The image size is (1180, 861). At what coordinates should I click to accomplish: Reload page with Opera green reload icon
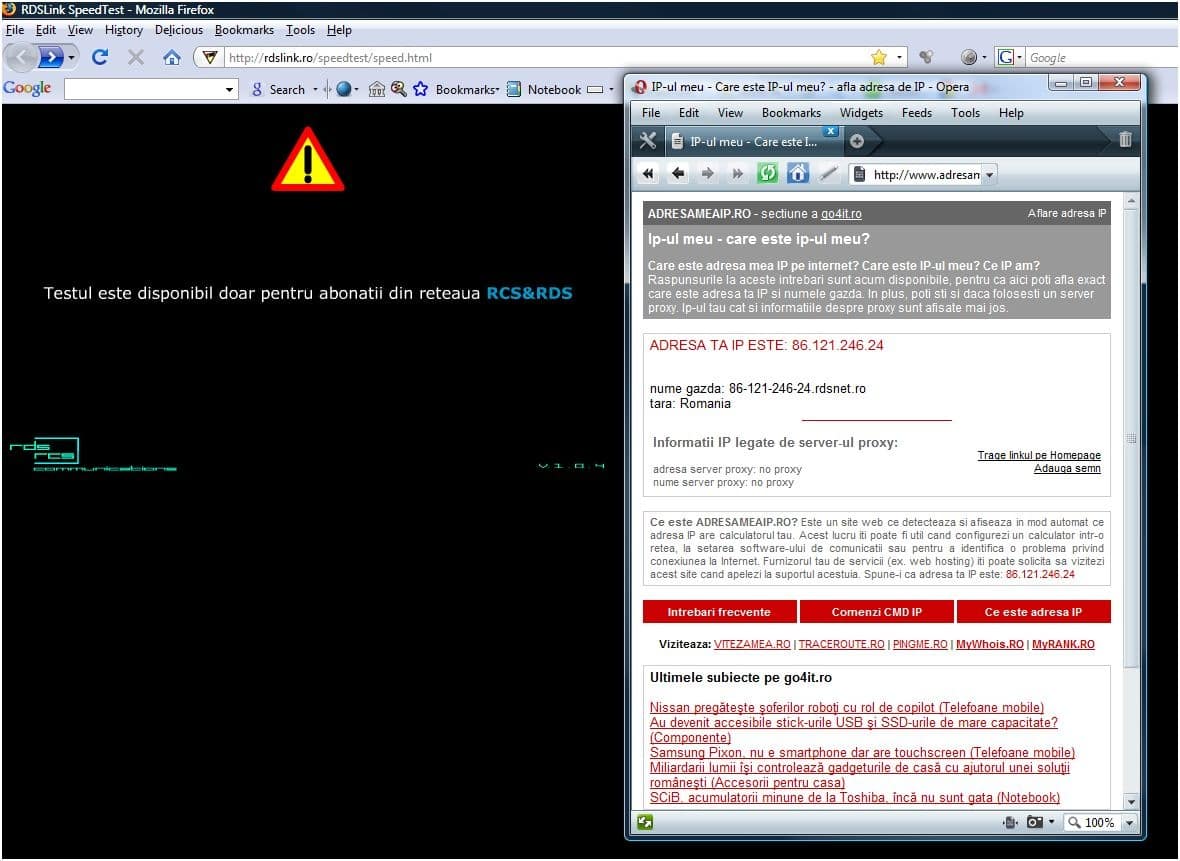click(767, 174)
